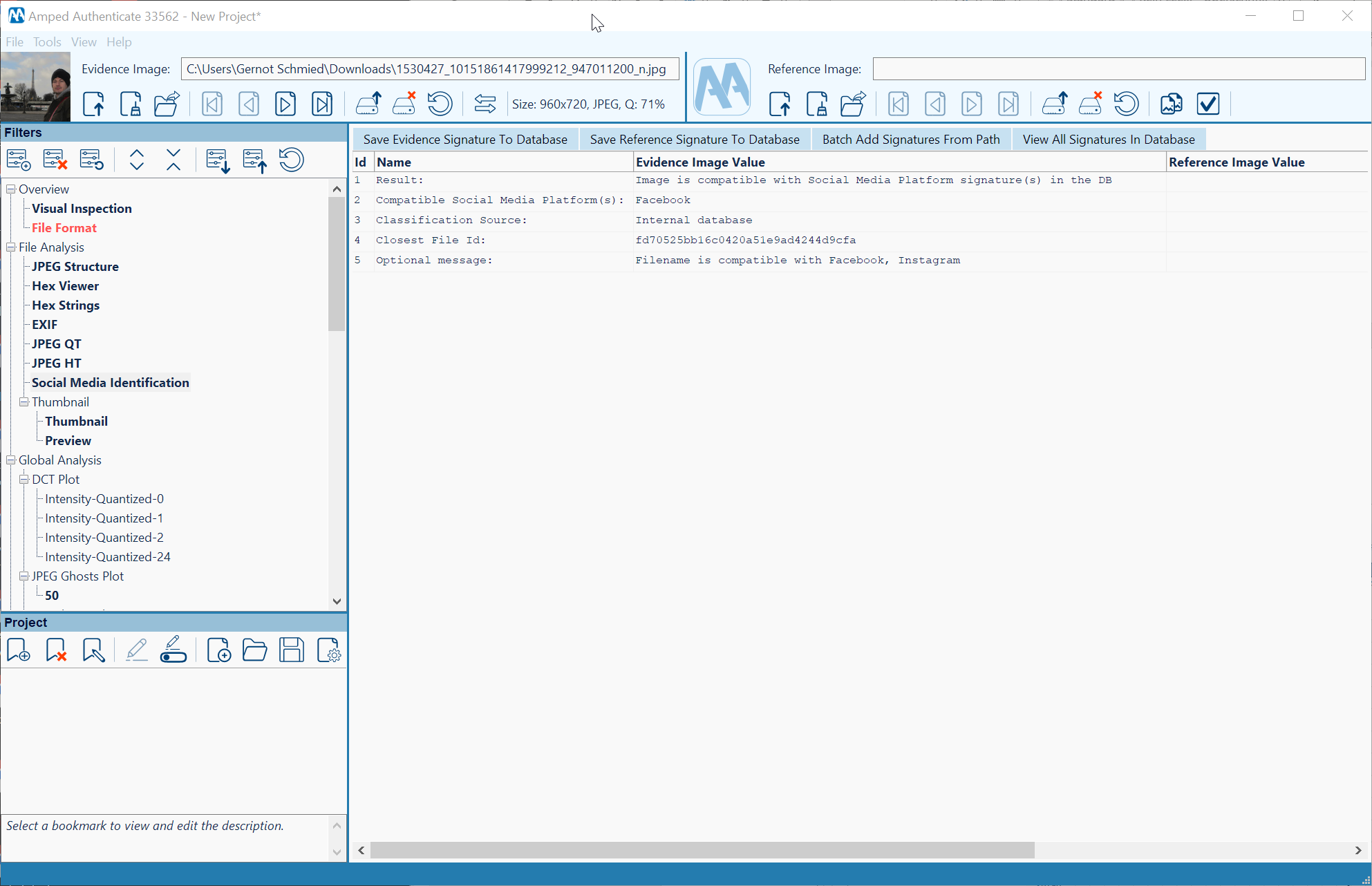Screen dimensions: 1372x886
Task: Collapse the JPEG Ghosts Plot node
Action: click(x=23, y=576)
